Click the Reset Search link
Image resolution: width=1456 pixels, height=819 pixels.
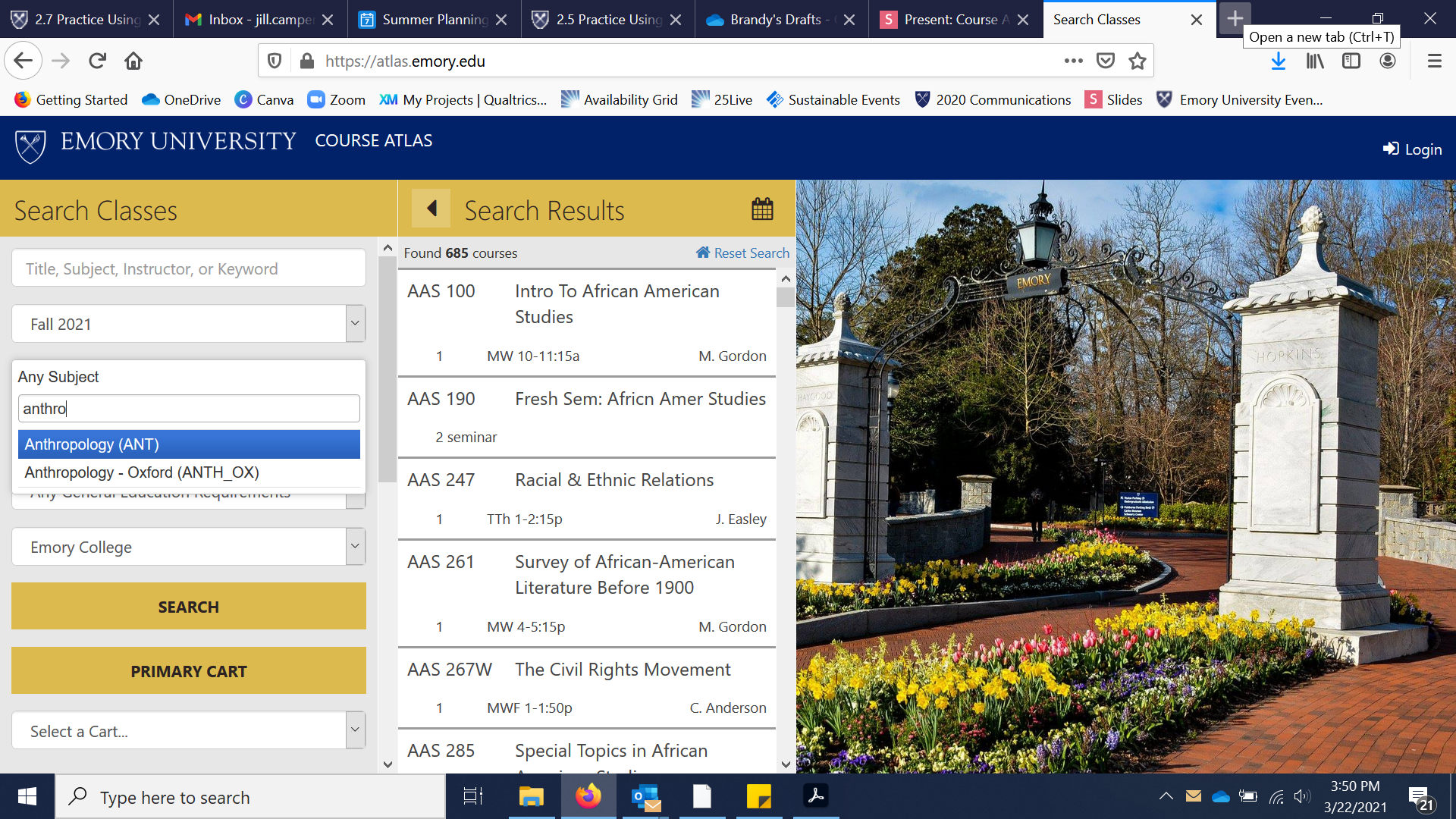743,253
